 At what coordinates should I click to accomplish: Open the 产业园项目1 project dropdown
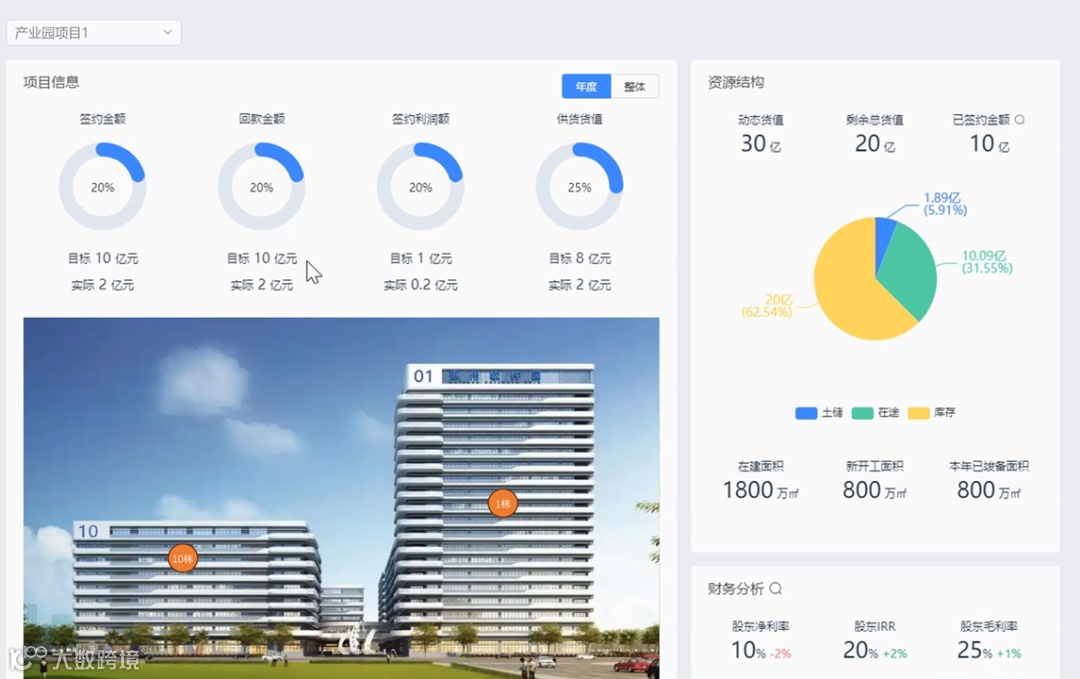click(94, 32)
